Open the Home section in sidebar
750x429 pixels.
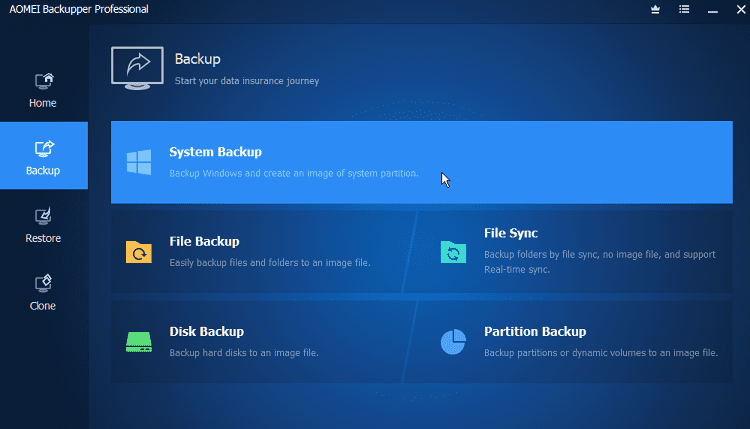pyautogui.click(x=43, y=90)
